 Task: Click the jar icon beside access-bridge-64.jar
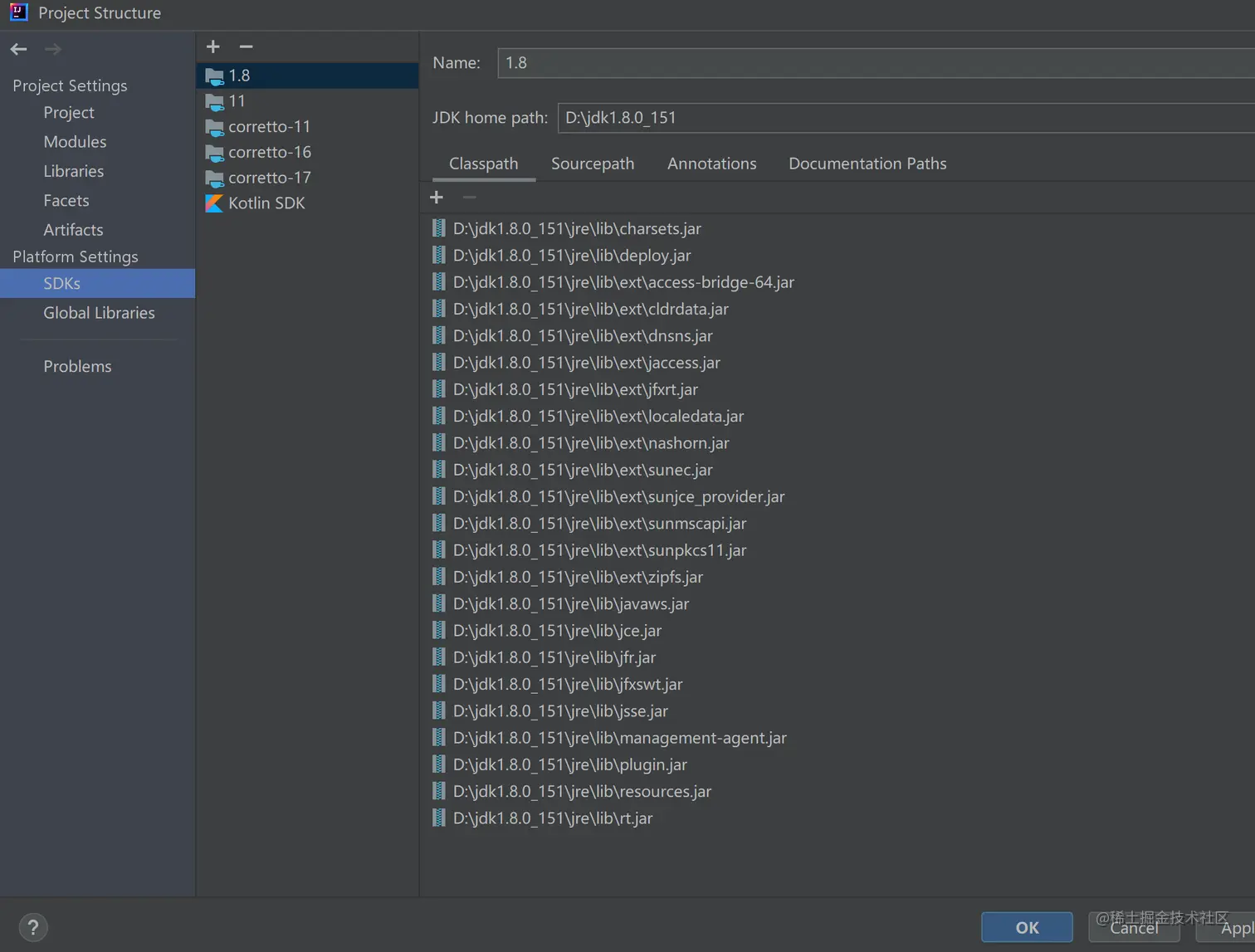pyautogui.click(x=439, y=281)
